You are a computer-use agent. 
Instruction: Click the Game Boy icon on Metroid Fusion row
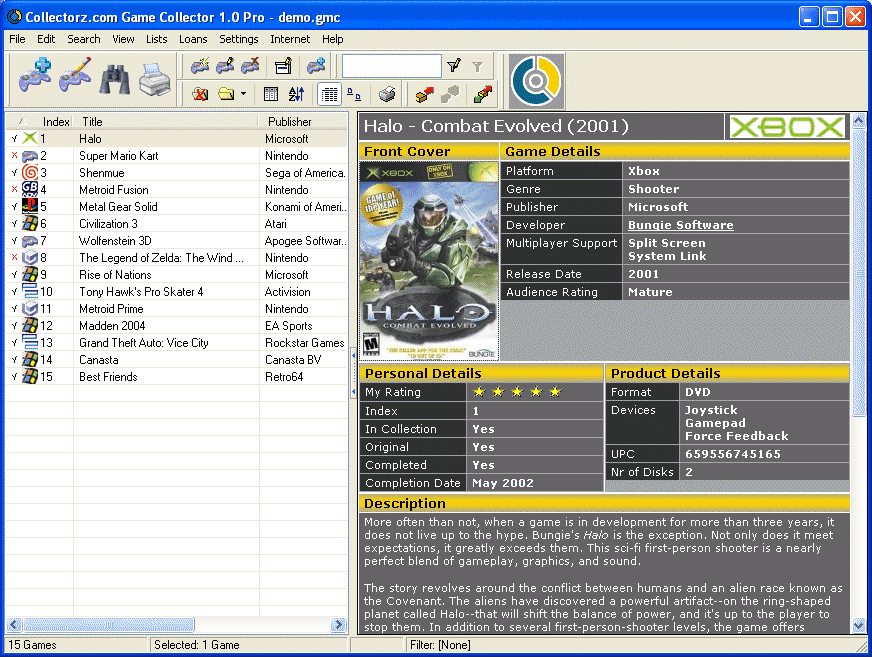click(30, 190)
